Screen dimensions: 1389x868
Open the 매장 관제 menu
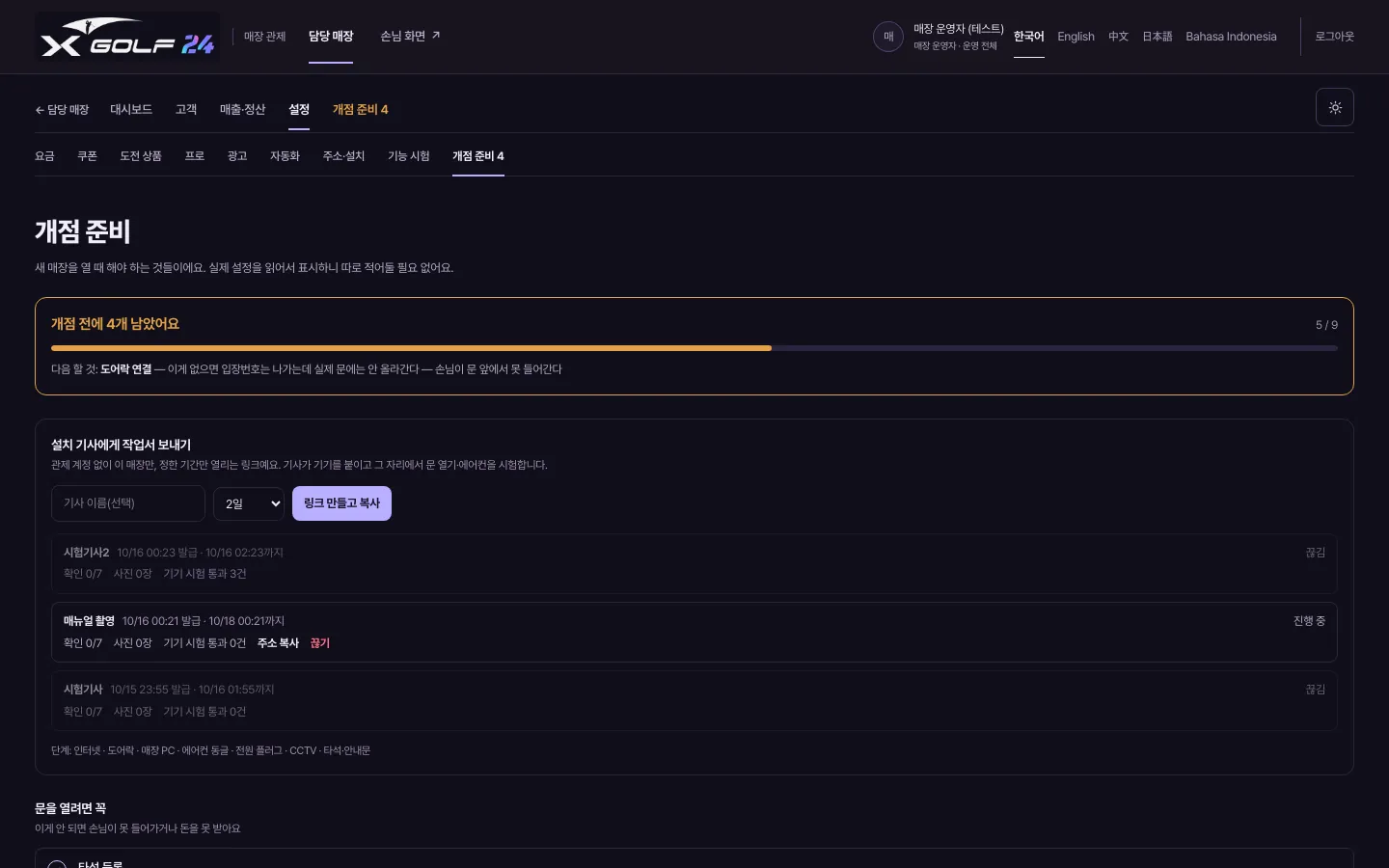pyautogui.click(x=264, y=37)
